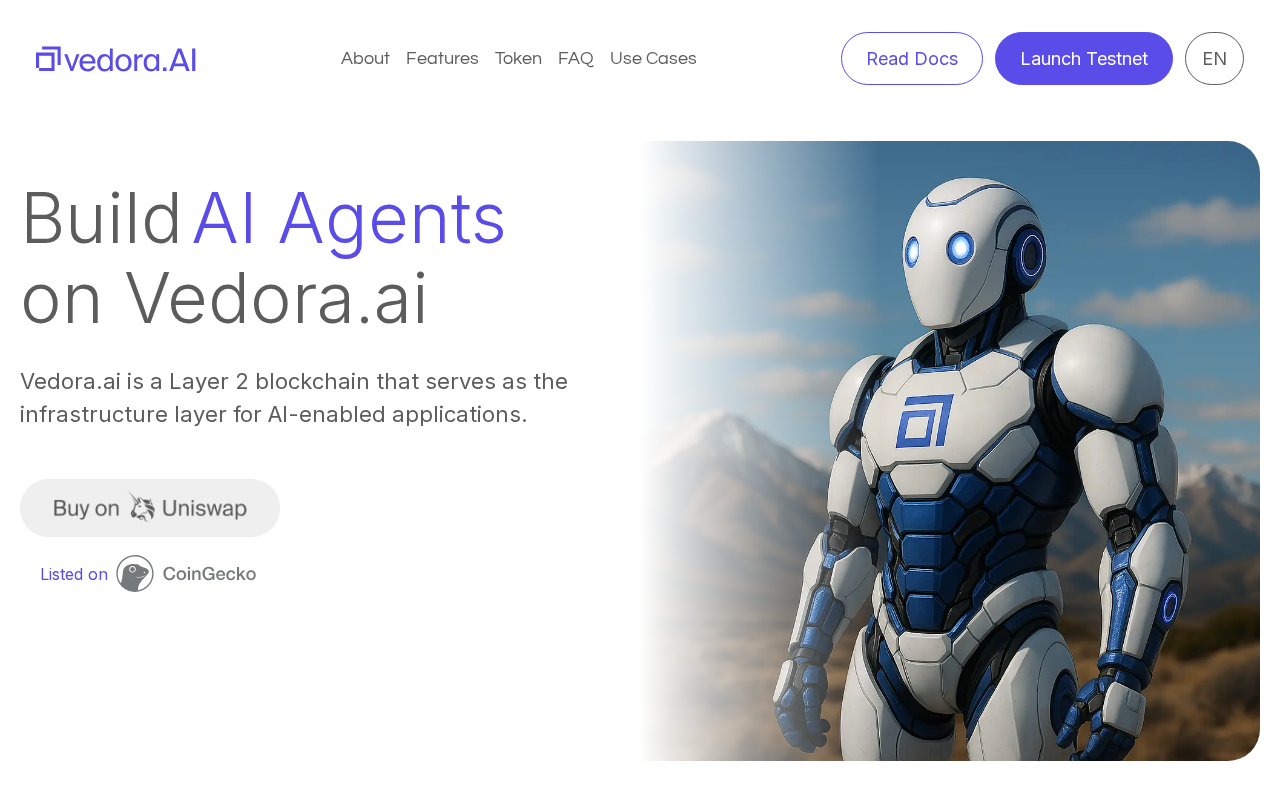Click the CoinGecko wordmark
Viewport: 1280px width, 800px height.
point(209,574)
